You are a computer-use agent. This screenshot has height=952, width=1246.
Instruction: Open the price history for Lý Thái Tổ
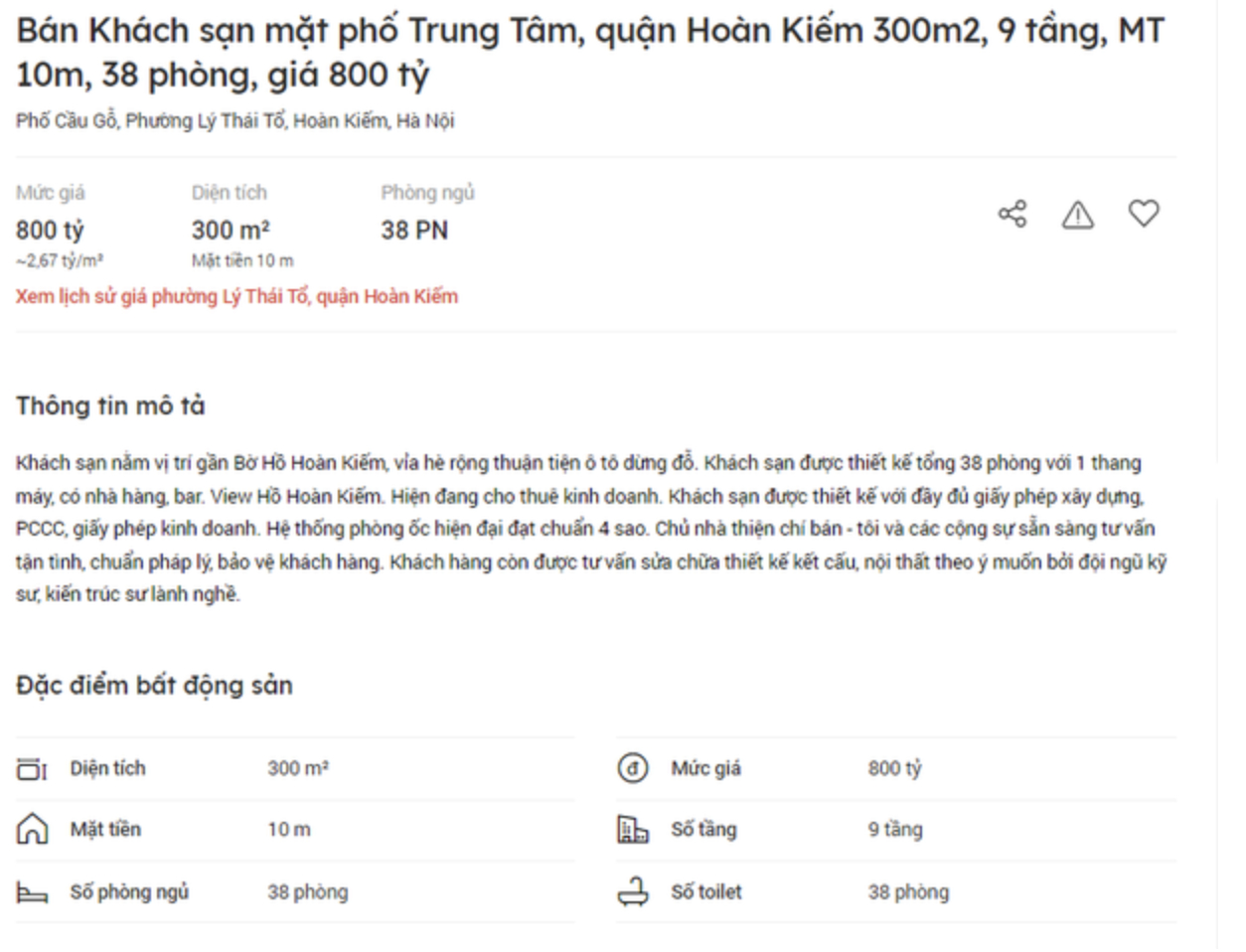[236, 296]
